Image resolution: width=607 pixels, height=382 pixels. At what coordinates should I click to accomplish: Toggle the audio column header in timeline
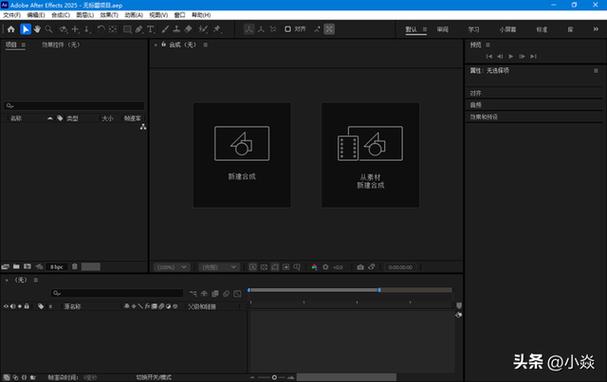point(13,306)
